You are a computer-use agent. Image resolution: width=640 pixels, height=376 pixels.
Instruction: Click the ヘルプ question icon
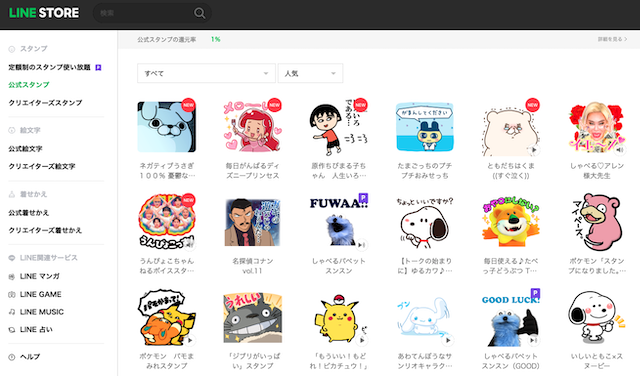[12, 357]
